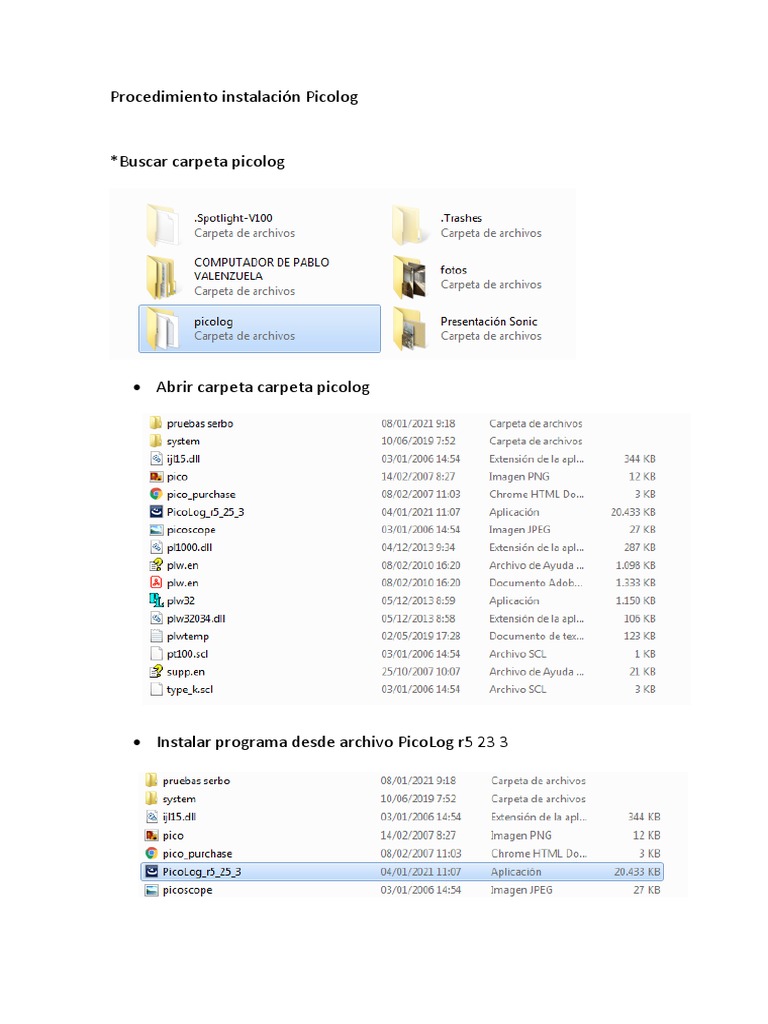Click the folder label fotos
The height and width of the screenshot is (1024, 768).
pyautogui.click(x=454, y=270)
